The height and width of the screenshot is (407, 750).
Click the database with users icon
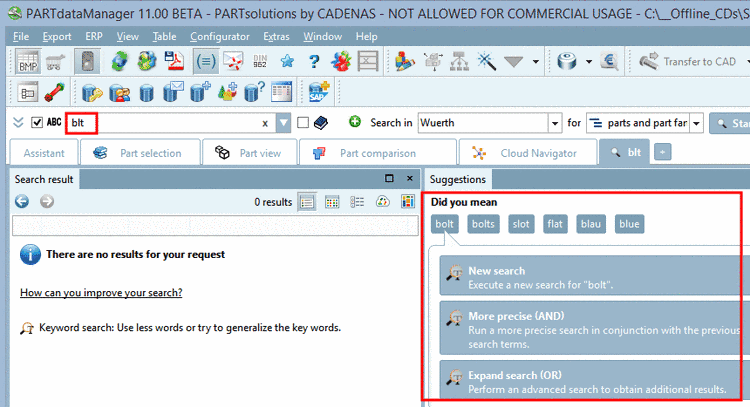(x=119, y=92)
